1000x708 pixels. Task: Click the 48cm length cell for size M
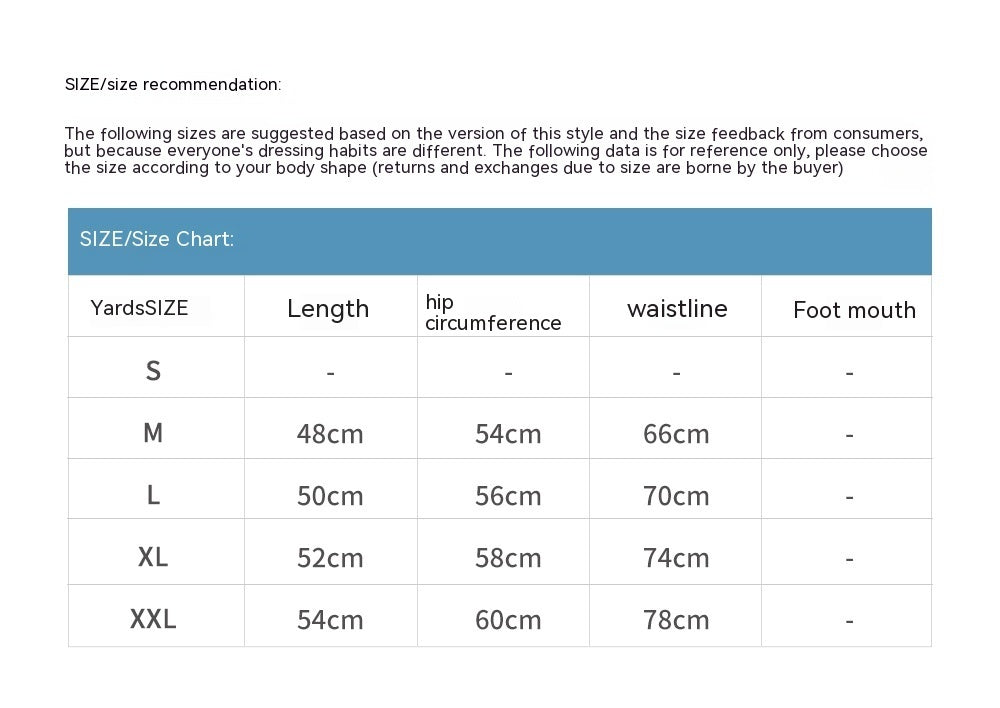point(330,434)
